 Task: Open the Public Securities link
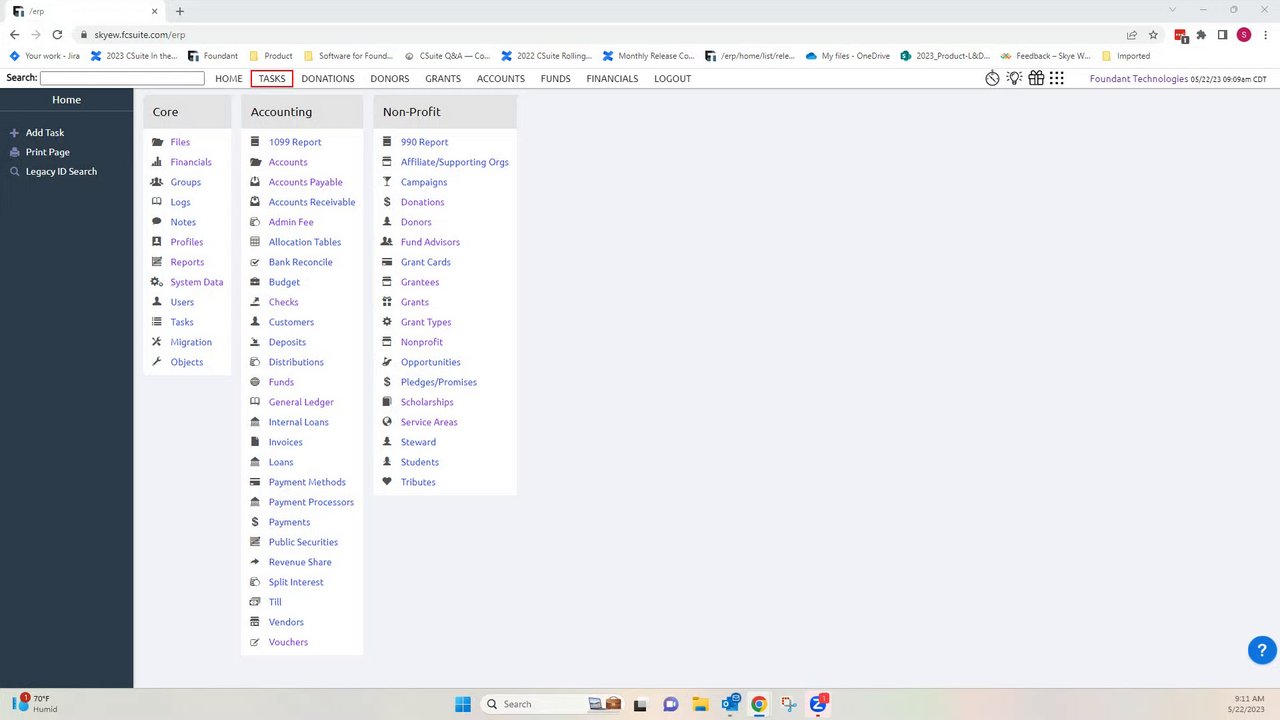303,542
